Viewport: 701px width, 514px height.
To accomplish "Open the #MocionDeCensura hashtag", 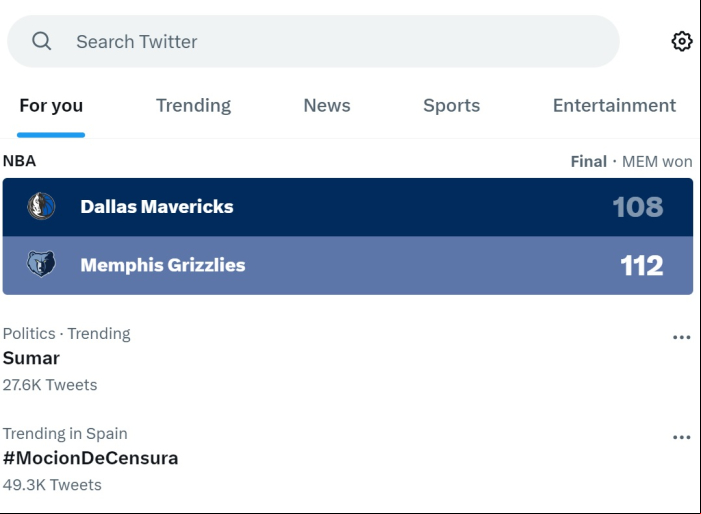I will click(90, 458).
